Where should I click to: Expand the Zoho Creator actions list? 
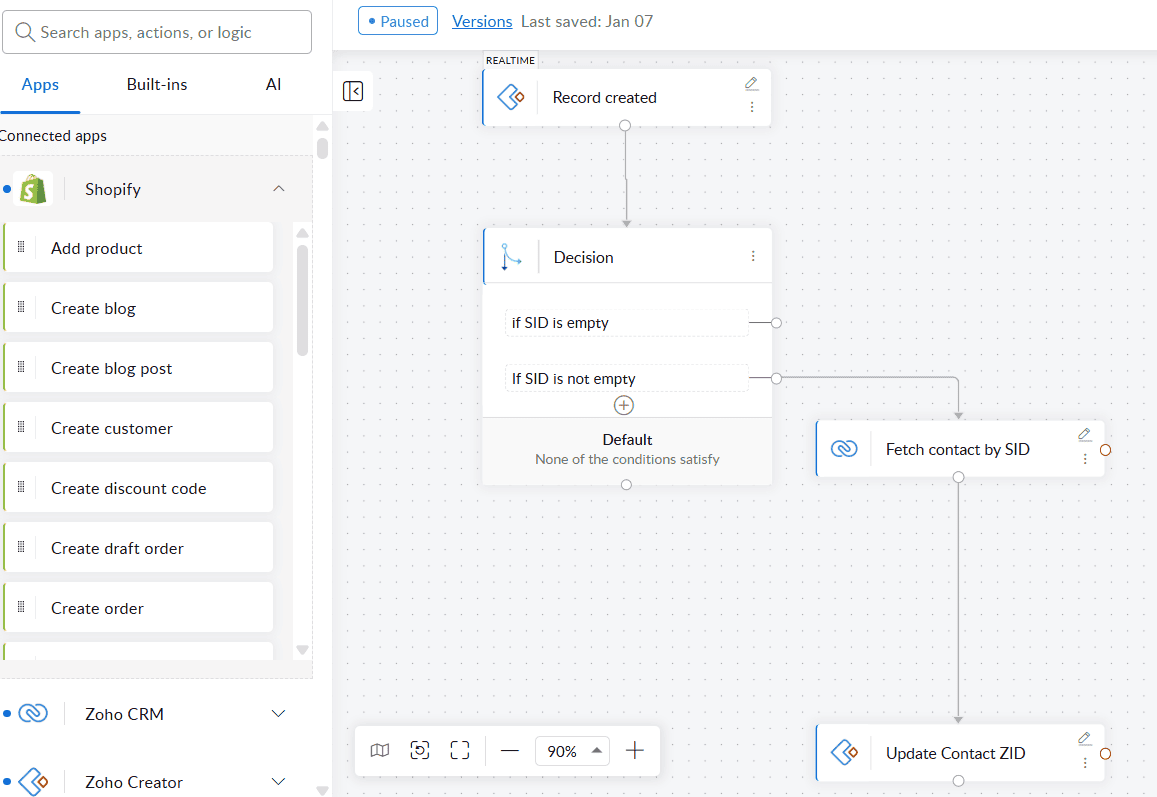278,782
